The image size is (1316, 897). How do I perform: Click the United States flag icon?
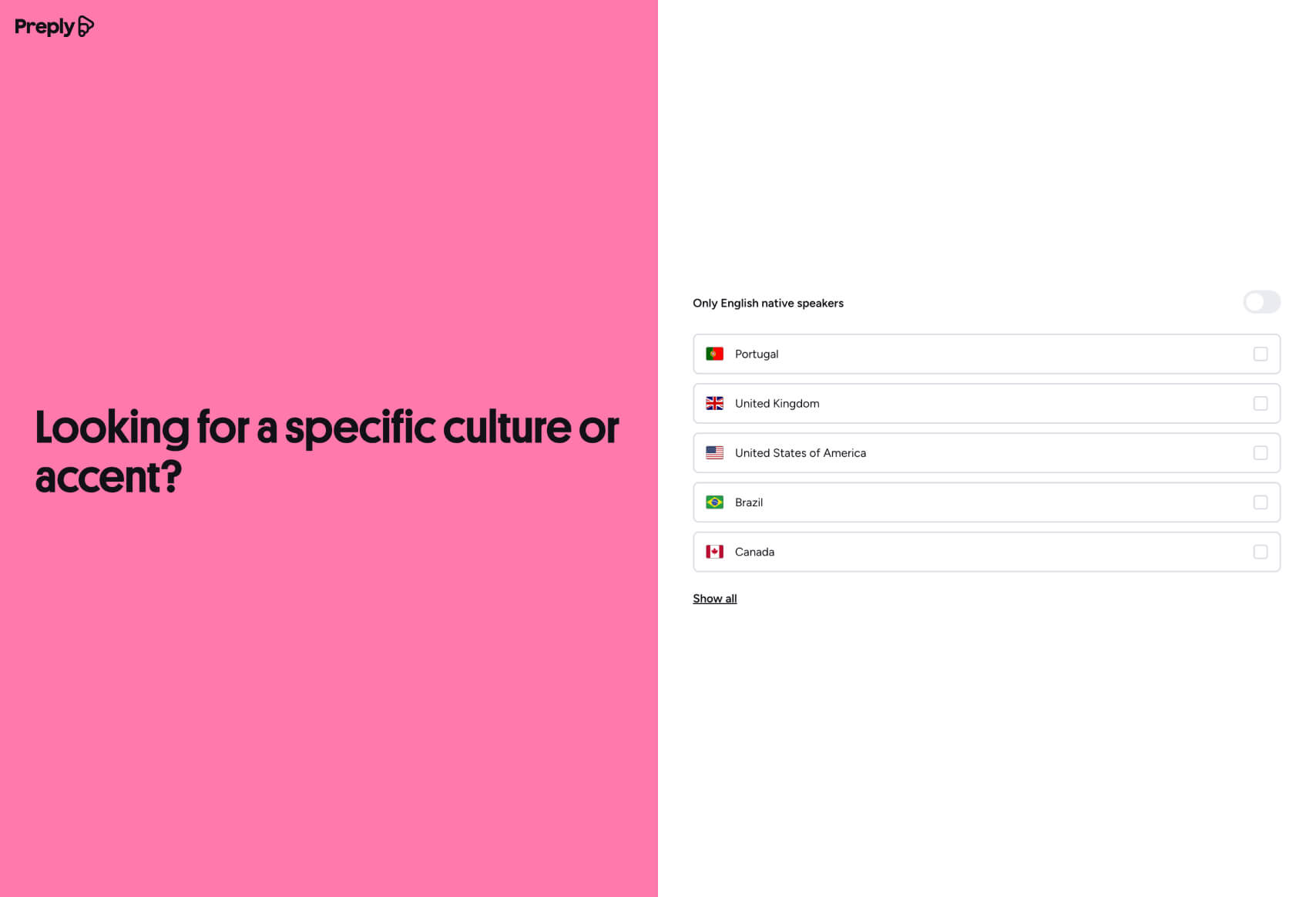[714, 453]
